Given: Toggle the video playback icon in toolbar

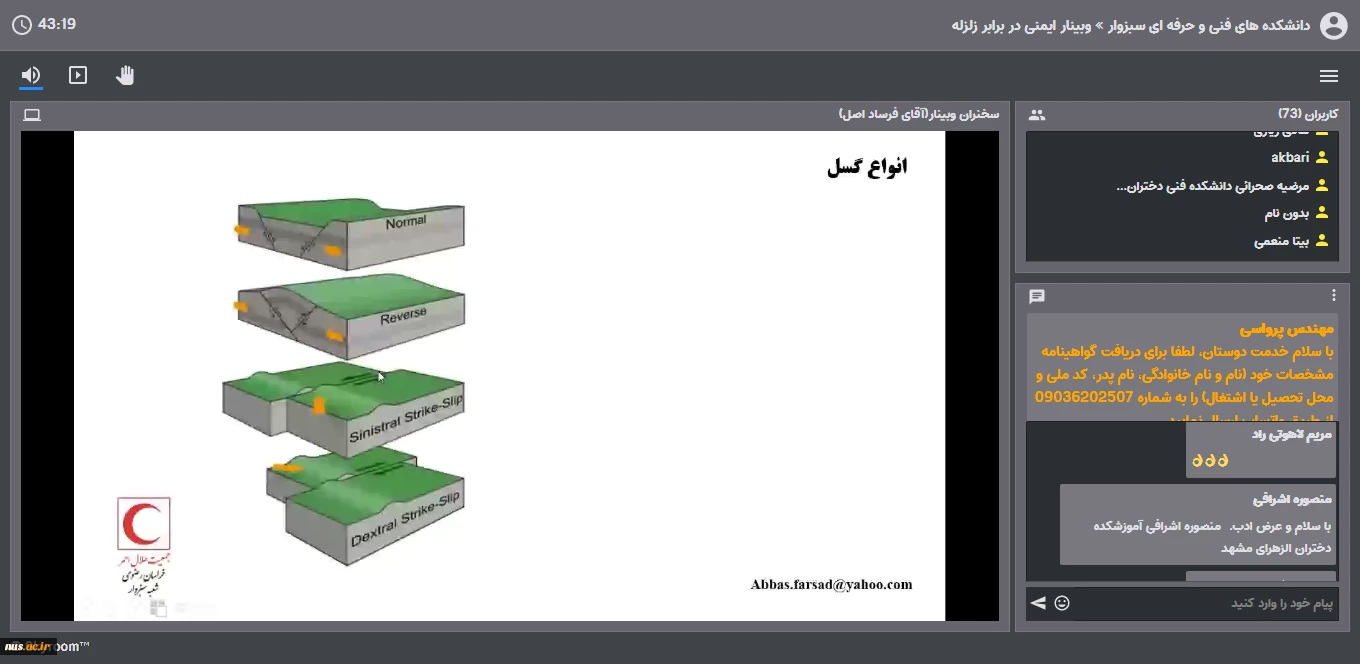Looking at the screenshot, I should [78, 76].
